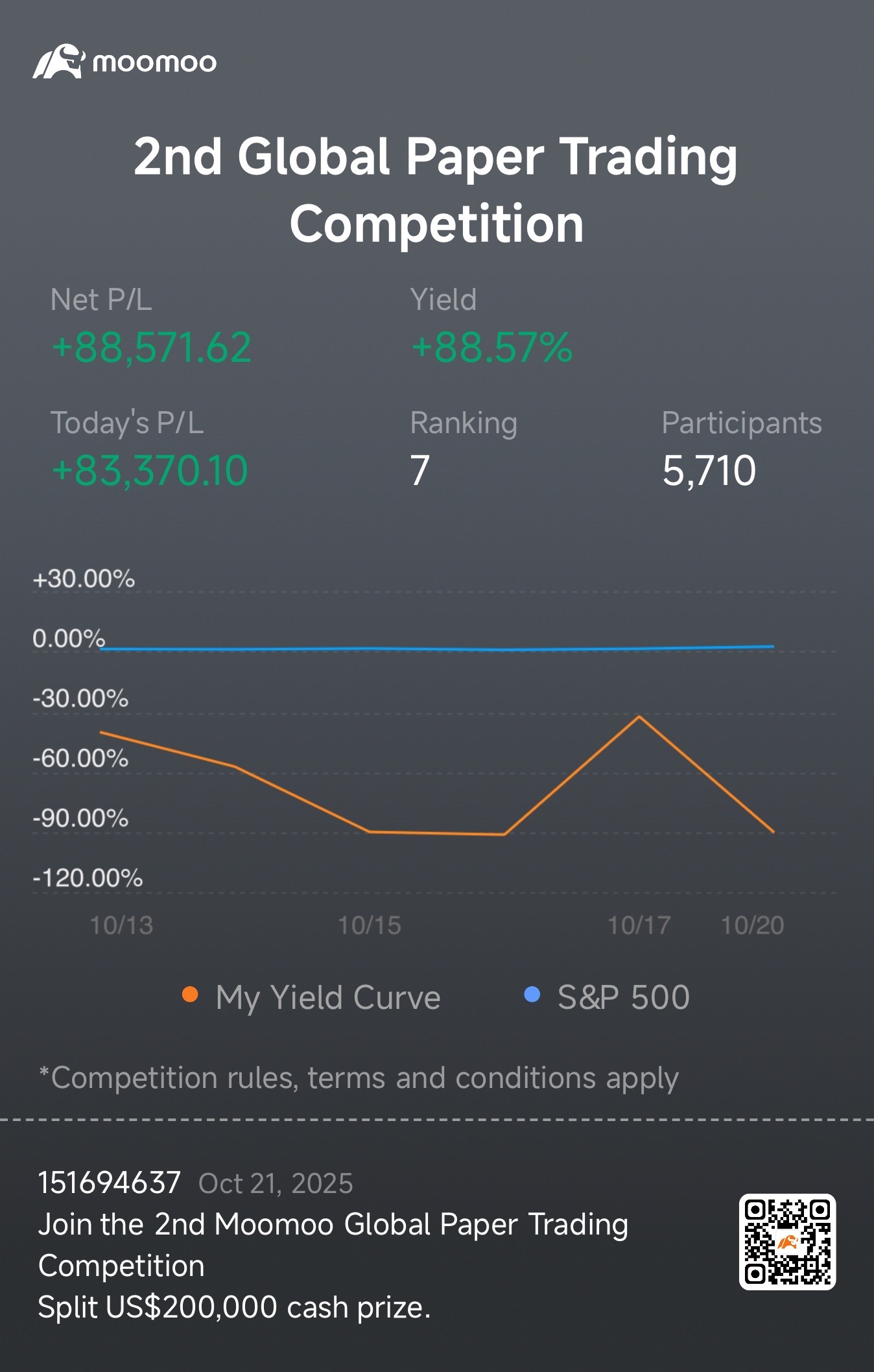Screen dimensions: 874x1372
Task: Open the competition rules terms note
Action: coord(359,1078)
